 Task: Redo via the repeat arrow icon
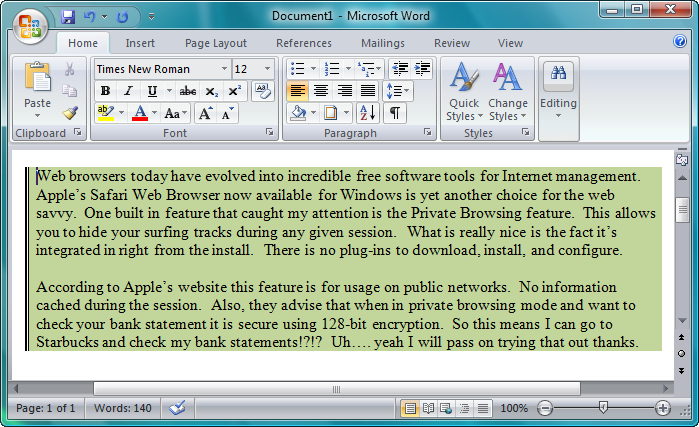122,17
